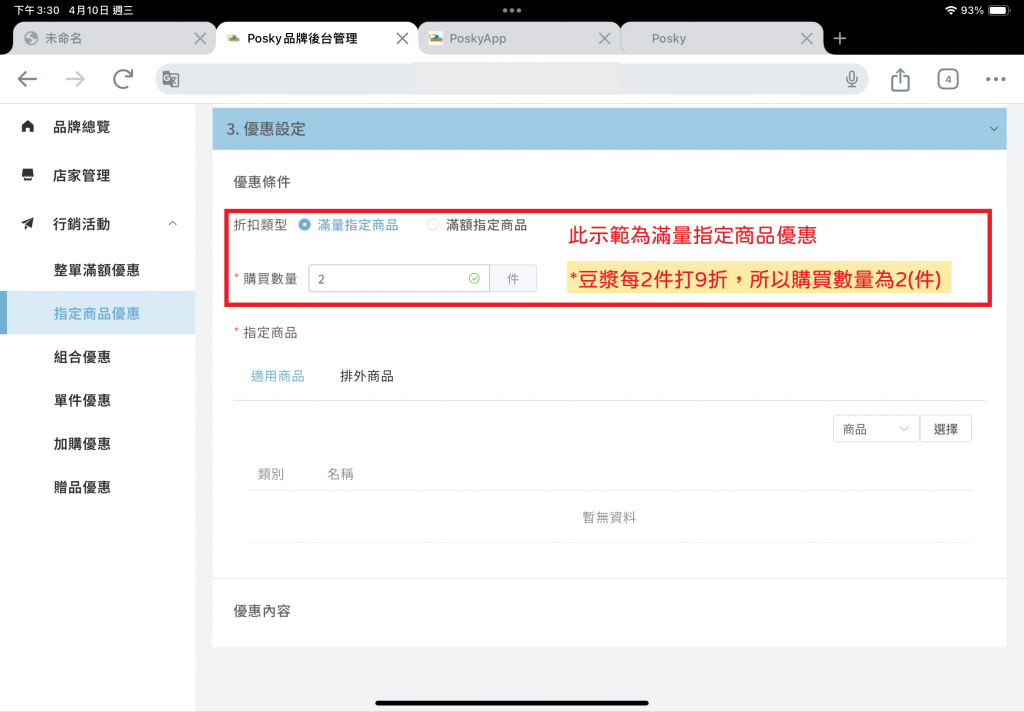
Task: Open the browser three-dot menu
Action: point(995,79)
